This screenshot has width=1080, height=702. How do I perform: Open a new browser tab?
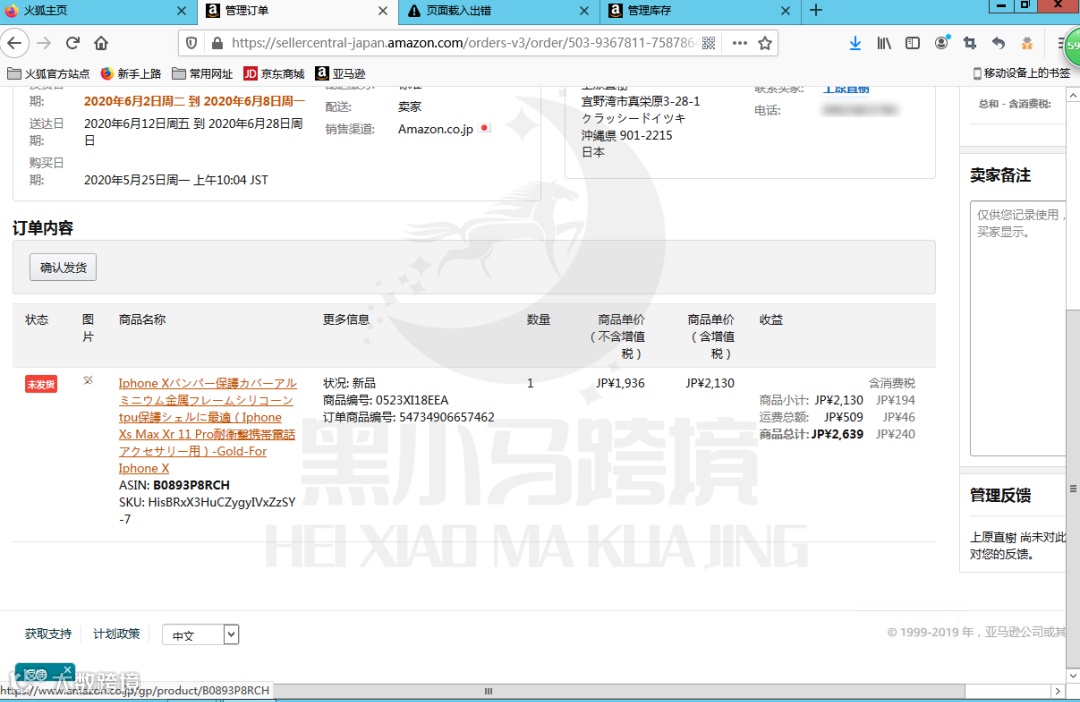(x=816, y=10)
